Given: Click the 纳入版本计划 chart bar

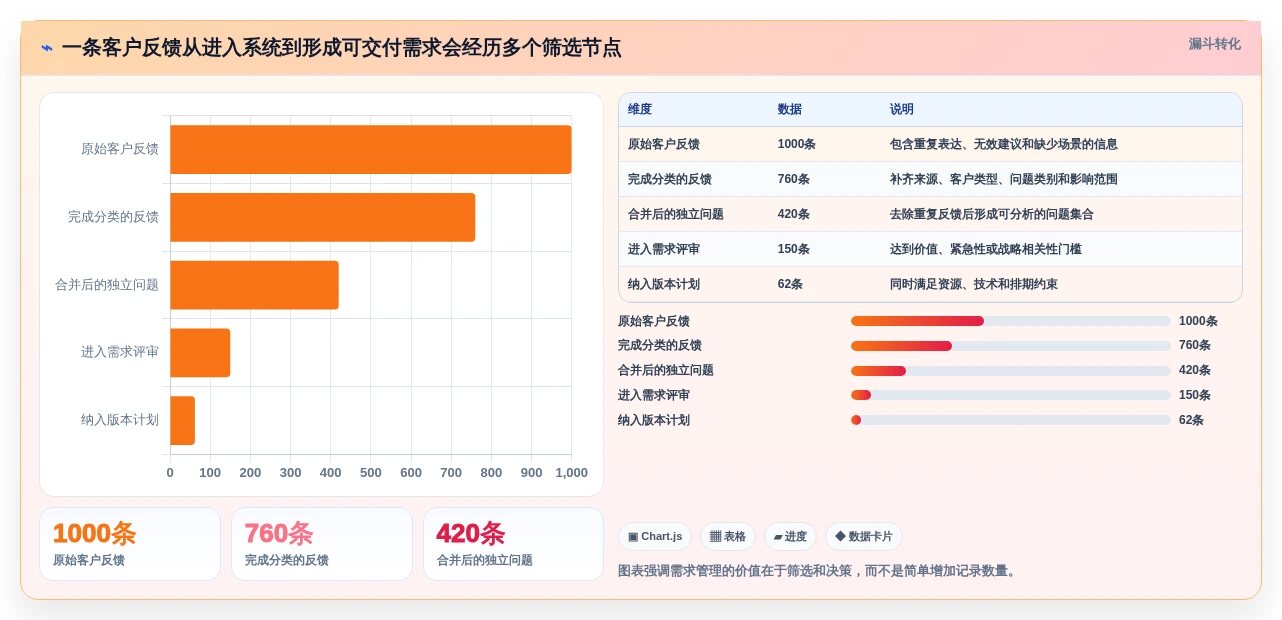Looking at the screenshot, I should point(182,420).
